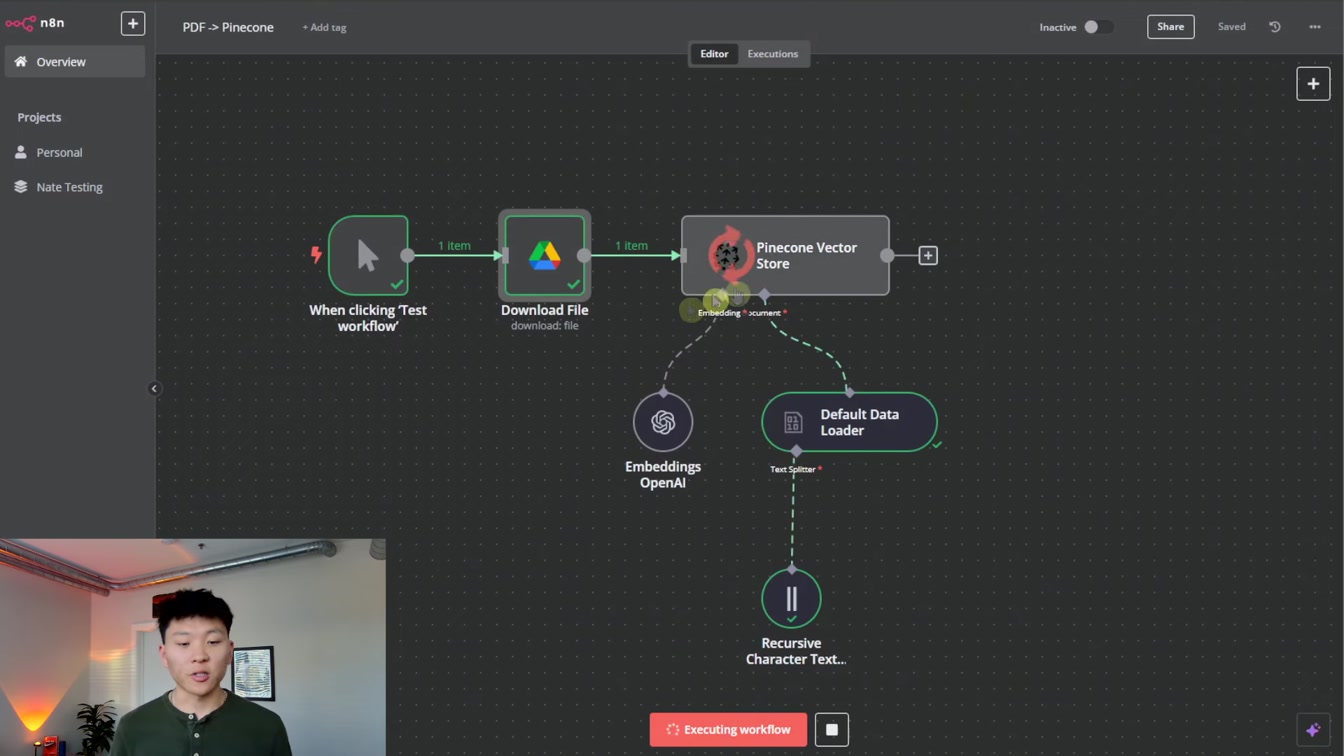Select the manual trigger node with cursor icon
The image size is (1344, 756).
coord(368,255)
